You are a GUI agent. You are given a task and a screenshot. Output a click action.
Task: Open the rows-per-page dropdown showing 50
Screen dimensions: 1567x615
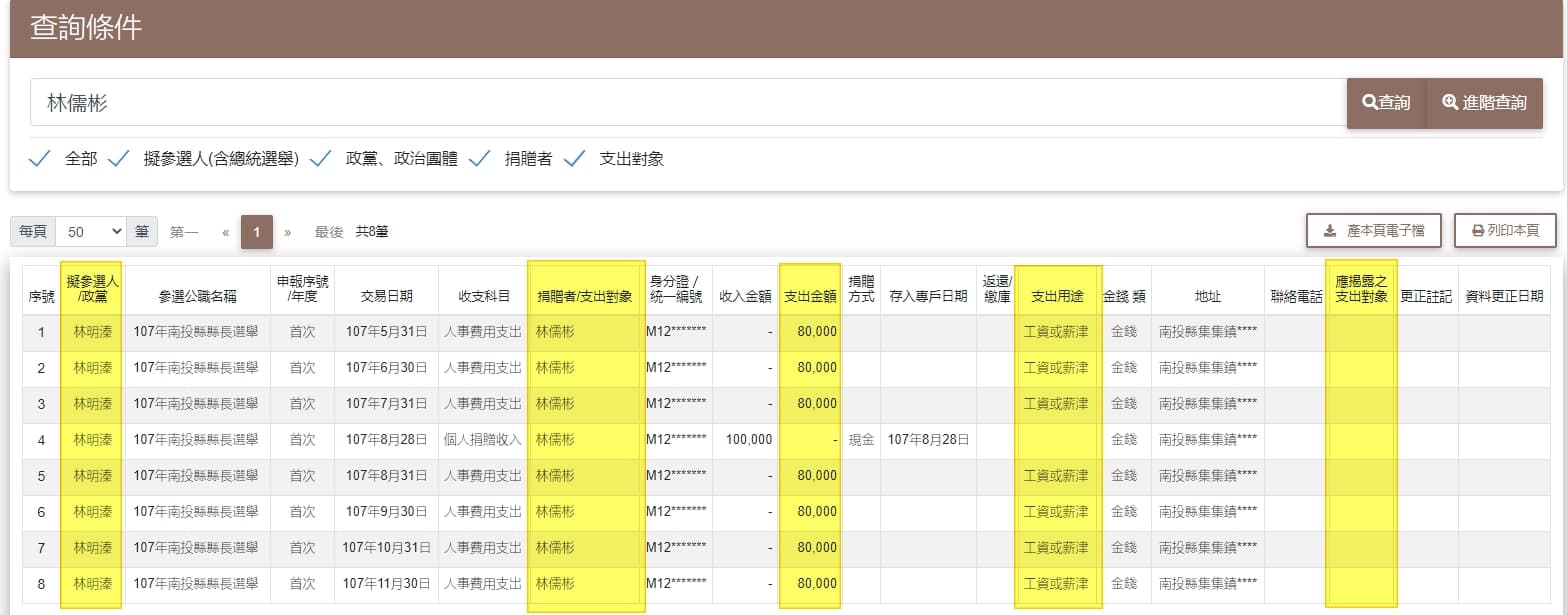[x=91, y=231]
